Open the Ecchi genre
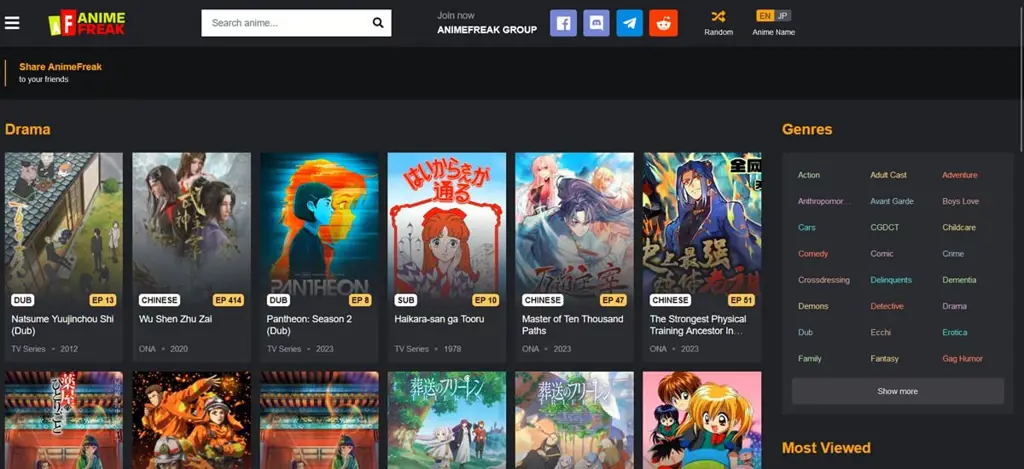Image resolution: width=1024 pixels, height=469 pixels. [x=880, y=332]
